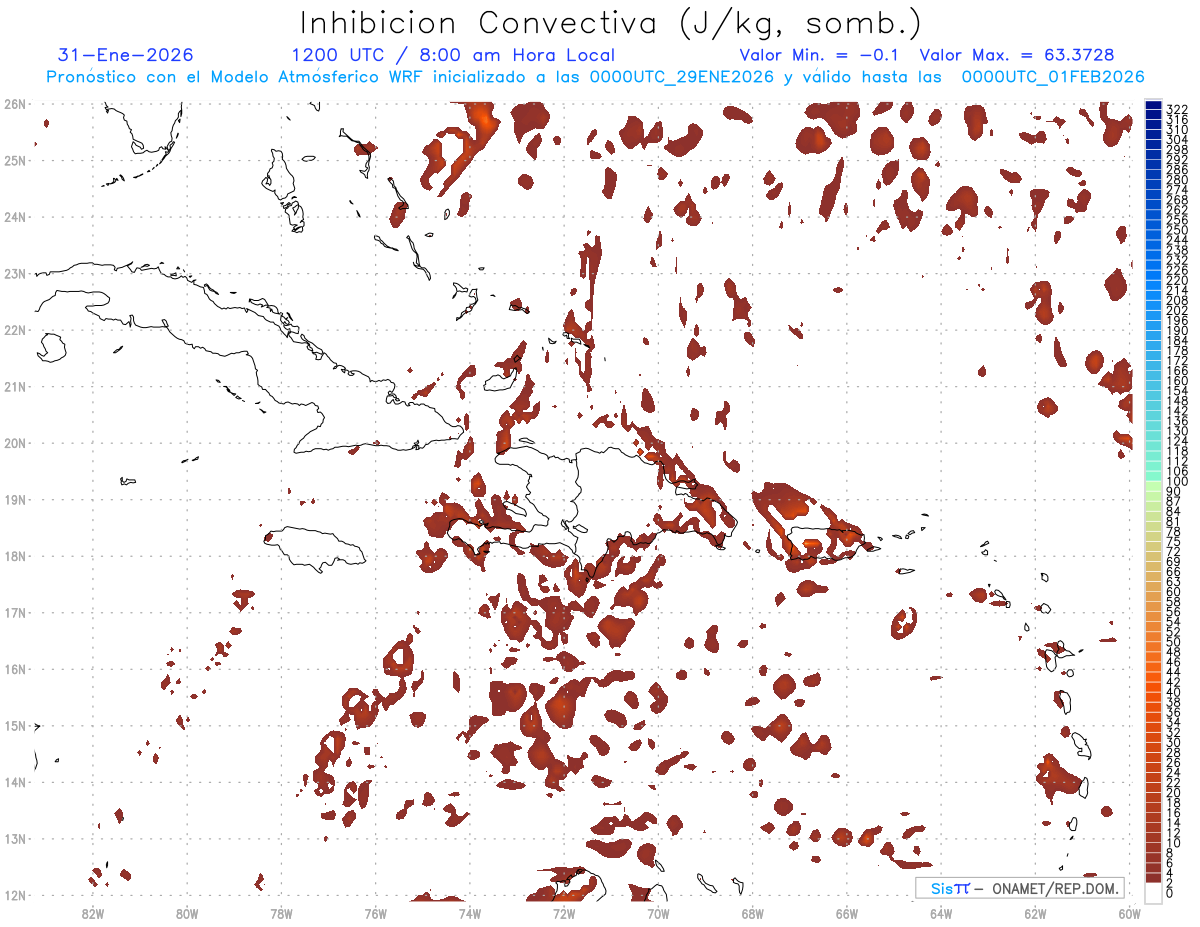Viewport: 1200px width, 927px height.
Task: Click the 15N latitude label
Action: pos(15,725)
